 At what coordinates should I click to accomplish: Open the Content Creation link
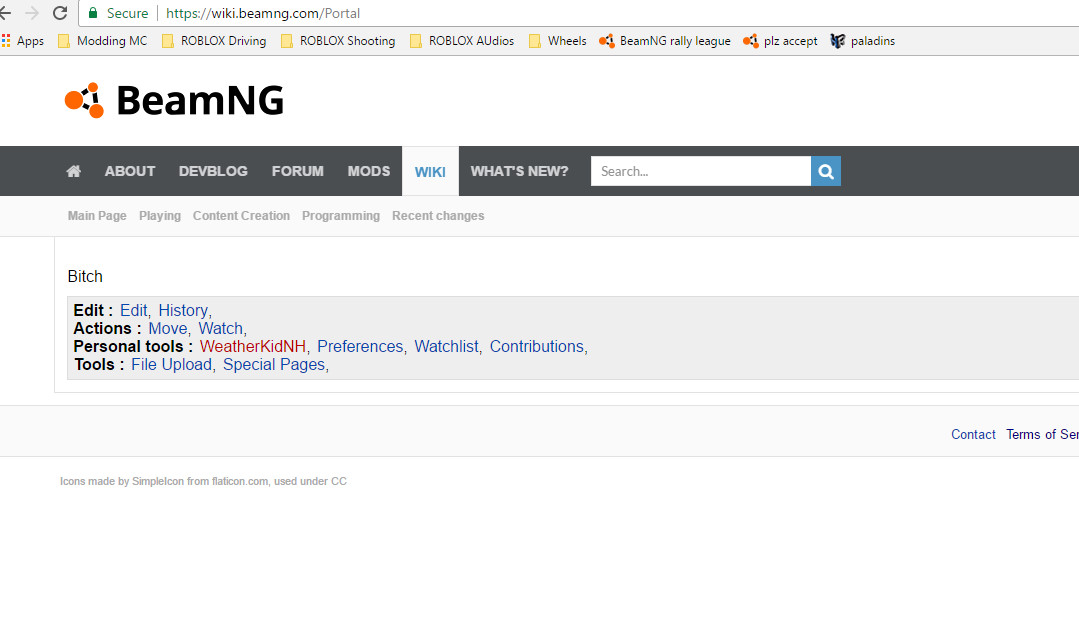pyautogui.click(x=241, y=216)
